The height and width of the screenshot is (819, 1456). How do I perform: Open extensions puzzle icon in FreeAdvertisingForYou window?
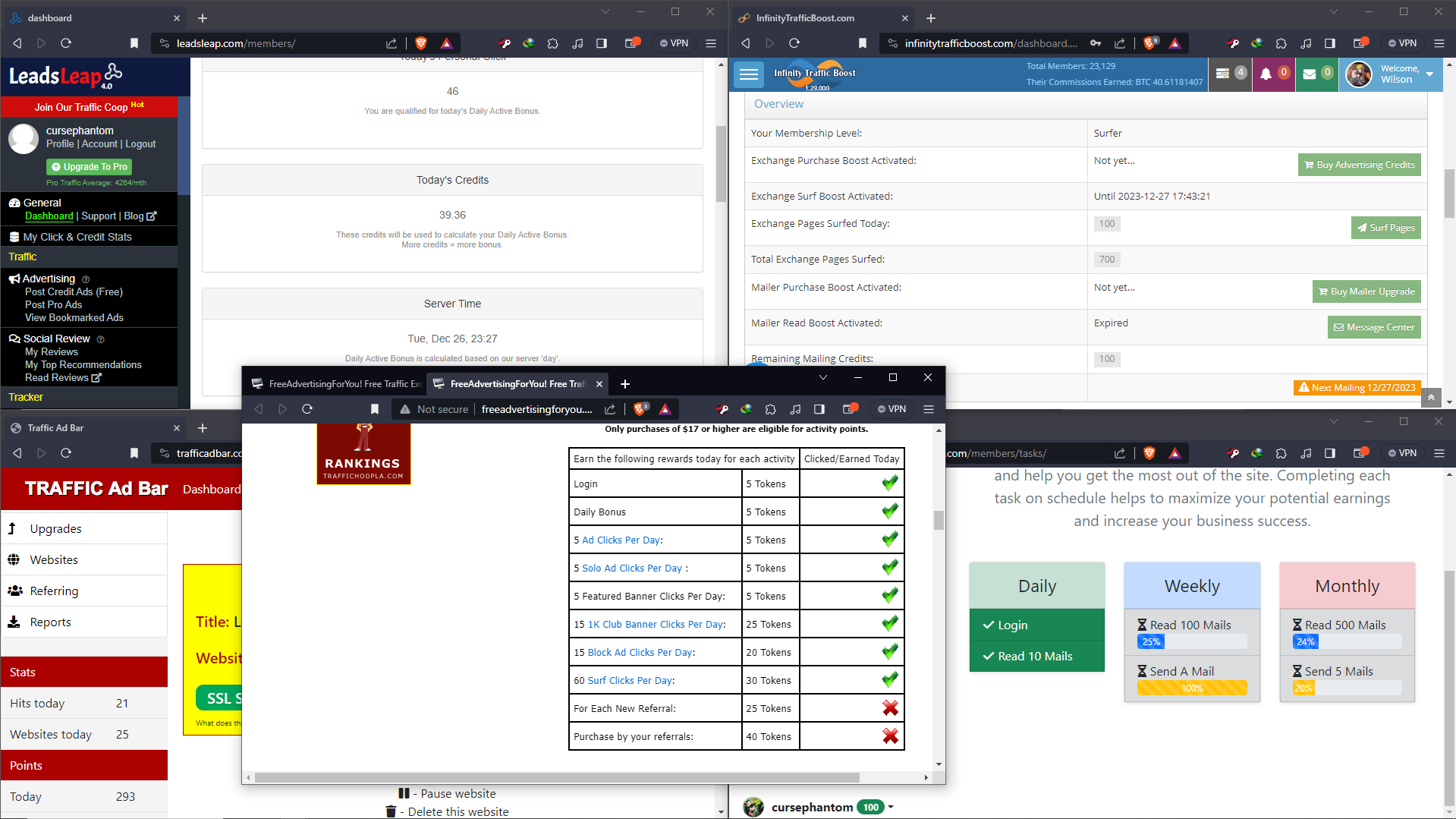tap(771, 409)
